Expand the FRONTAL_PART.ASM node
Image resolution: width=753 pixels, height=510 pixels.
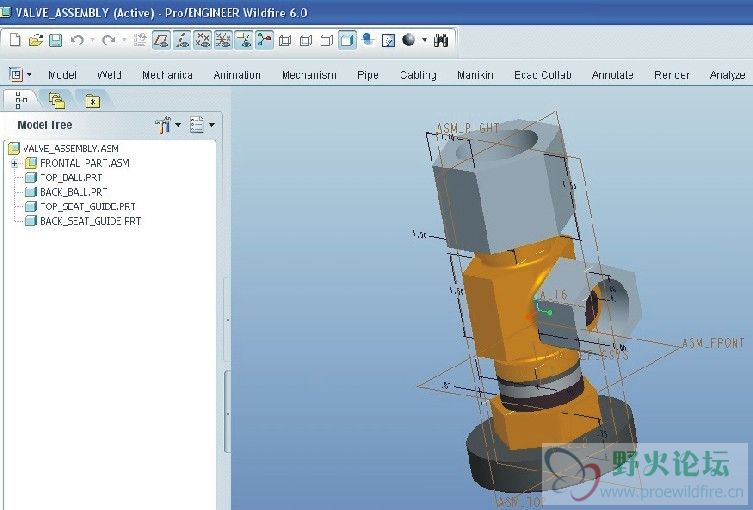[x=14, y=163]
